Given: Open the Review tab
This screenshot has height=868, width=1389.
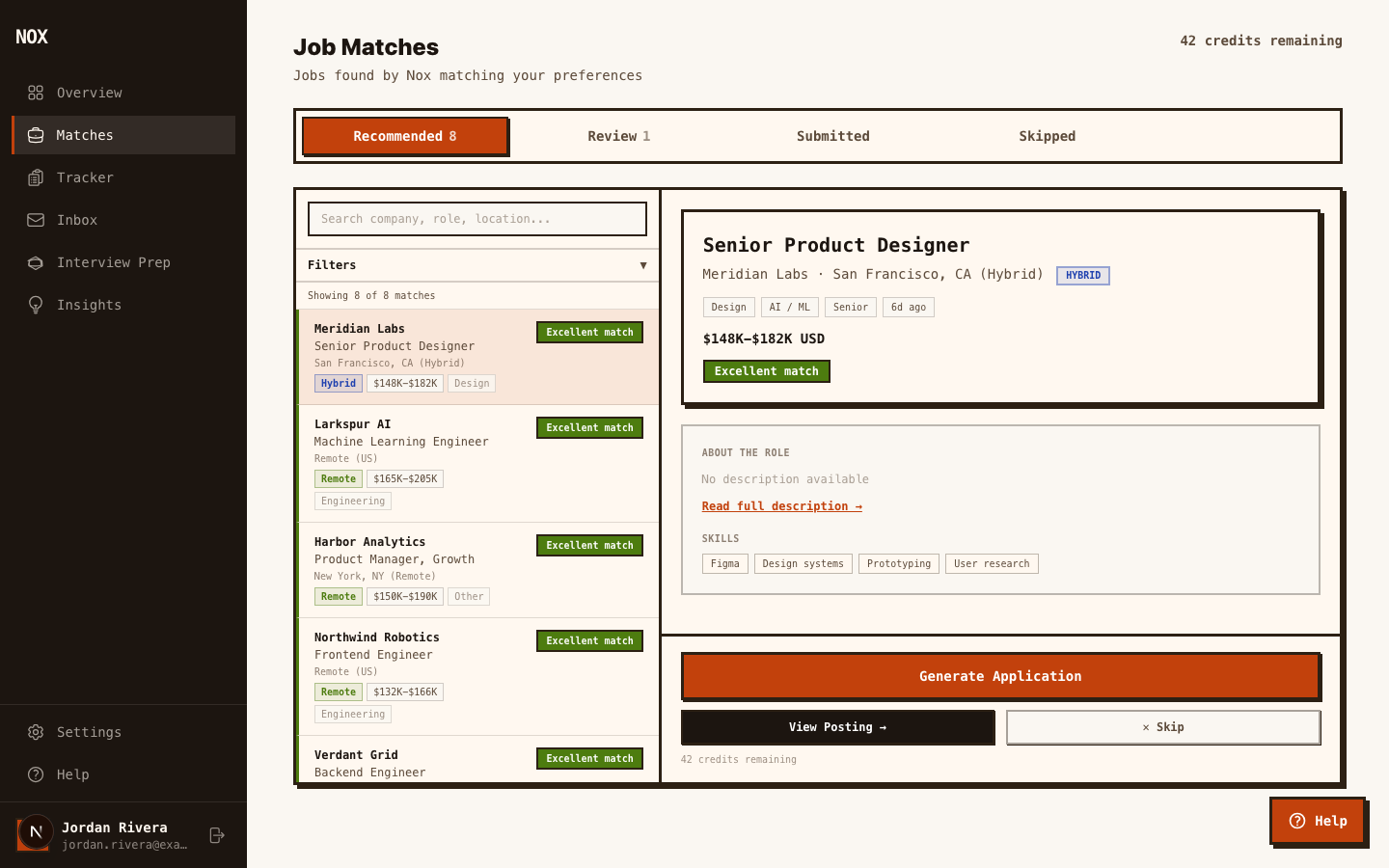Looking at the screenshot, I should (x=619, y=136).
